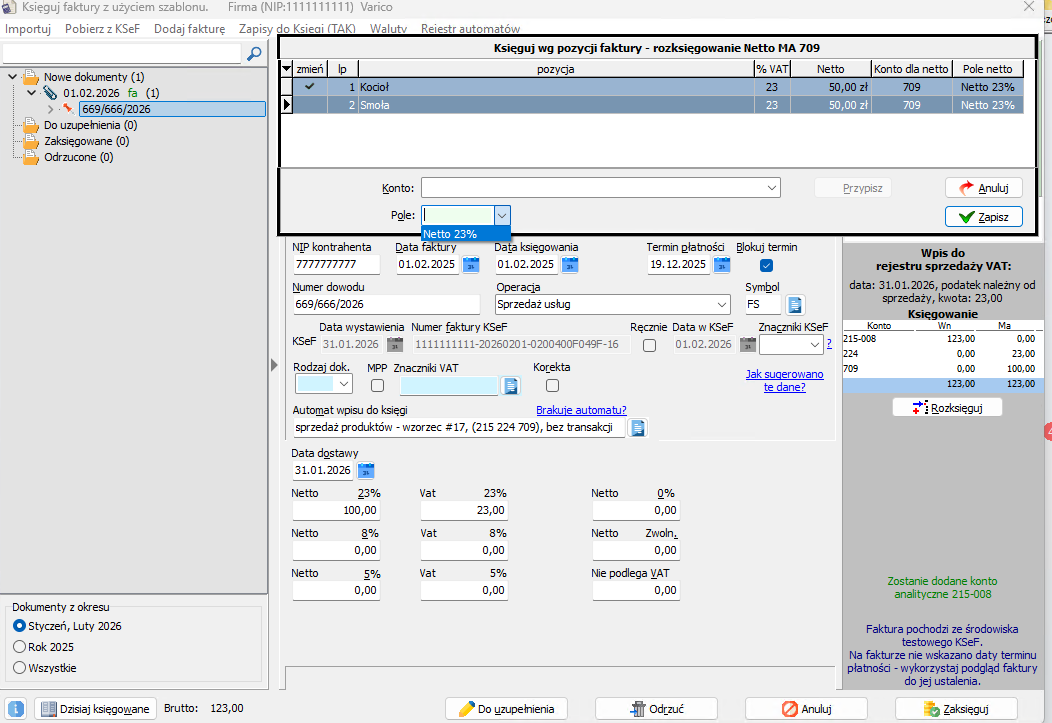
Task: Open the Symbol FS lookup list icon
Action: click(795, 305)
